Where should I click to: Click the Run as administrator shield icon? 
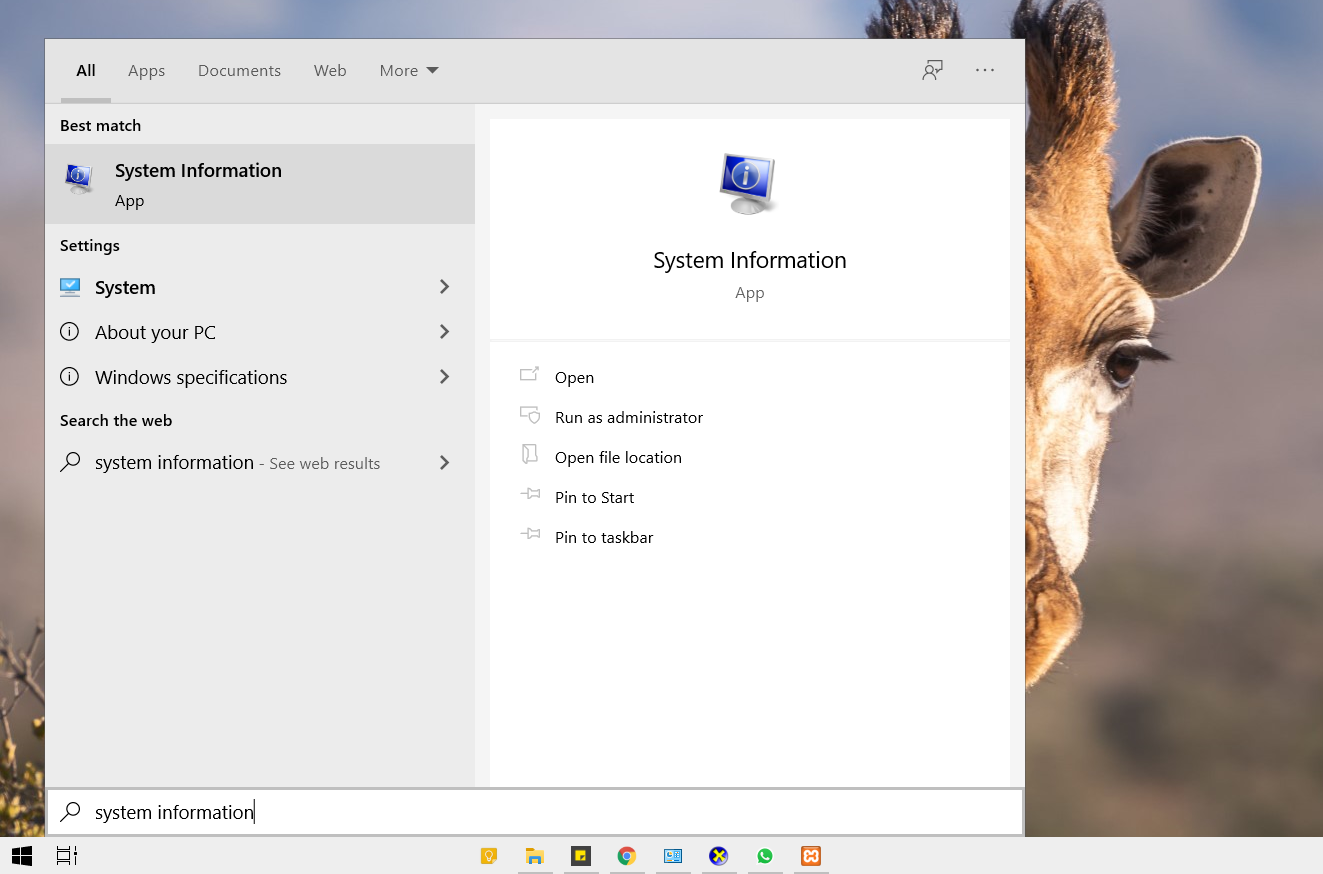[x=529, y=416]
